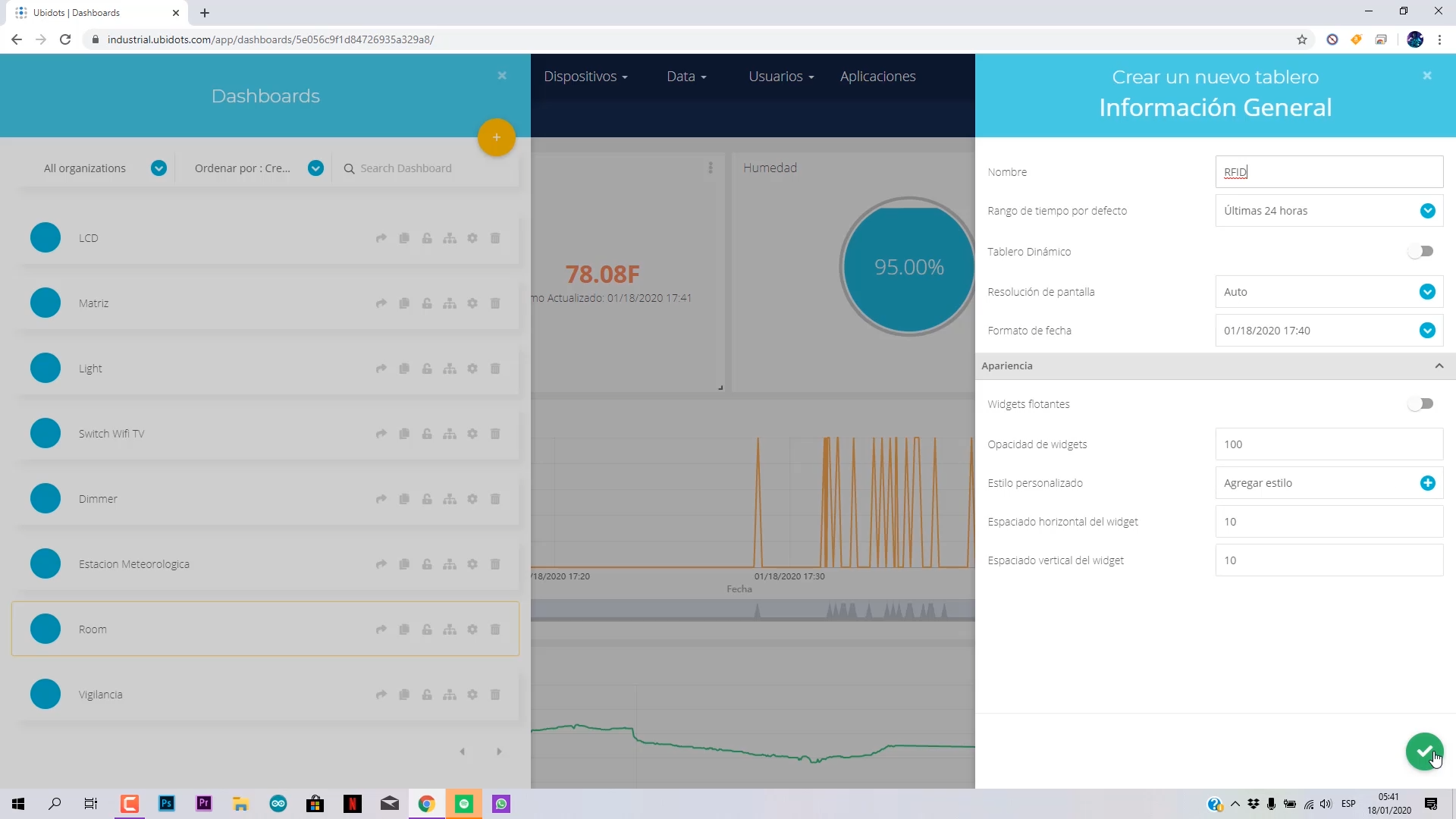Toggle the Widgets flotantes switch

[x=1420, y=403]
